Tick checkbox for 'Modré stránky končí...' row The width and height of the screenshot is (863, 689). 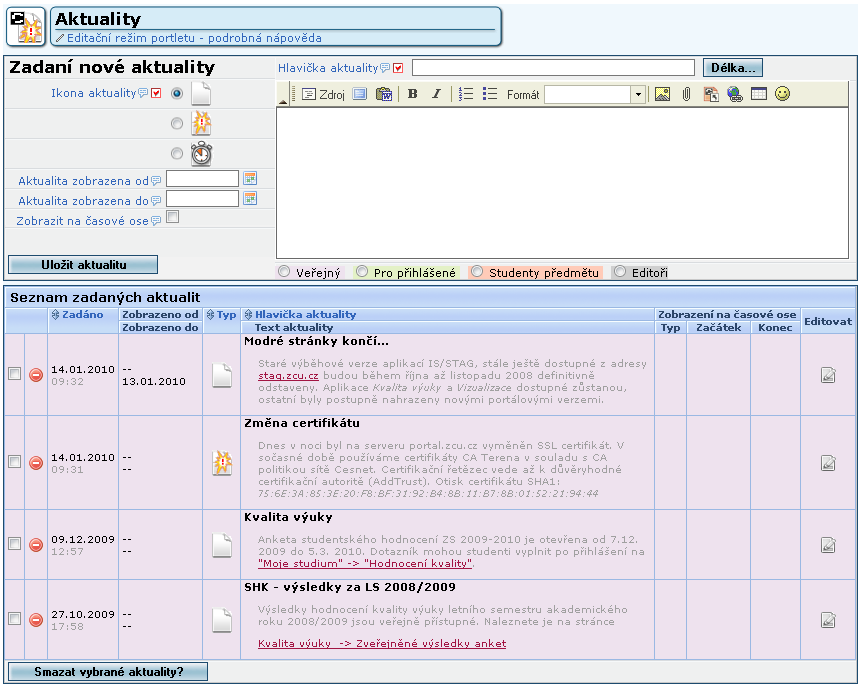(15, 374)
